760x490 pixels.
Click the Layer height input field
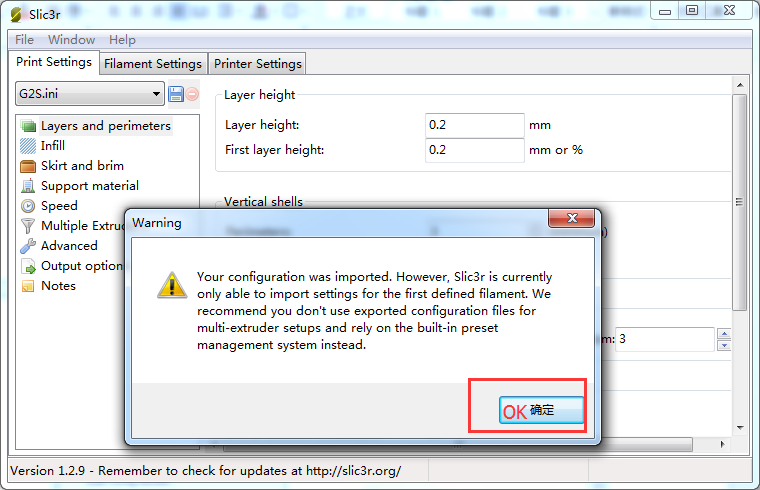(475, 125)
